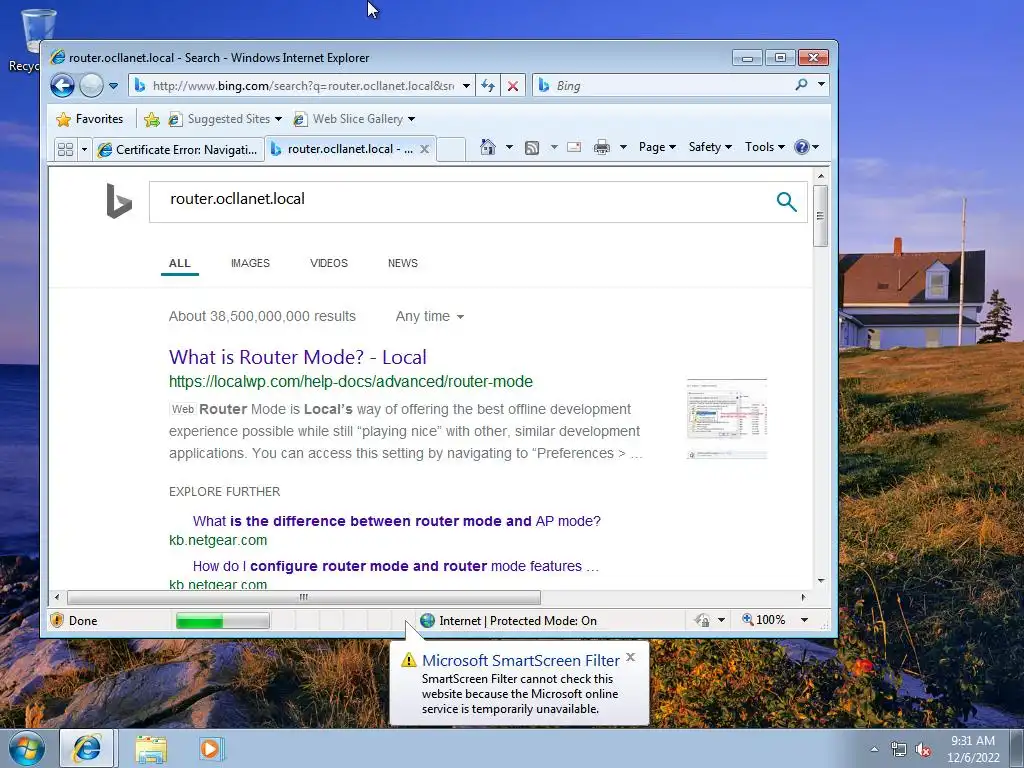Open the Favorites star button

[x=89, y=119]
